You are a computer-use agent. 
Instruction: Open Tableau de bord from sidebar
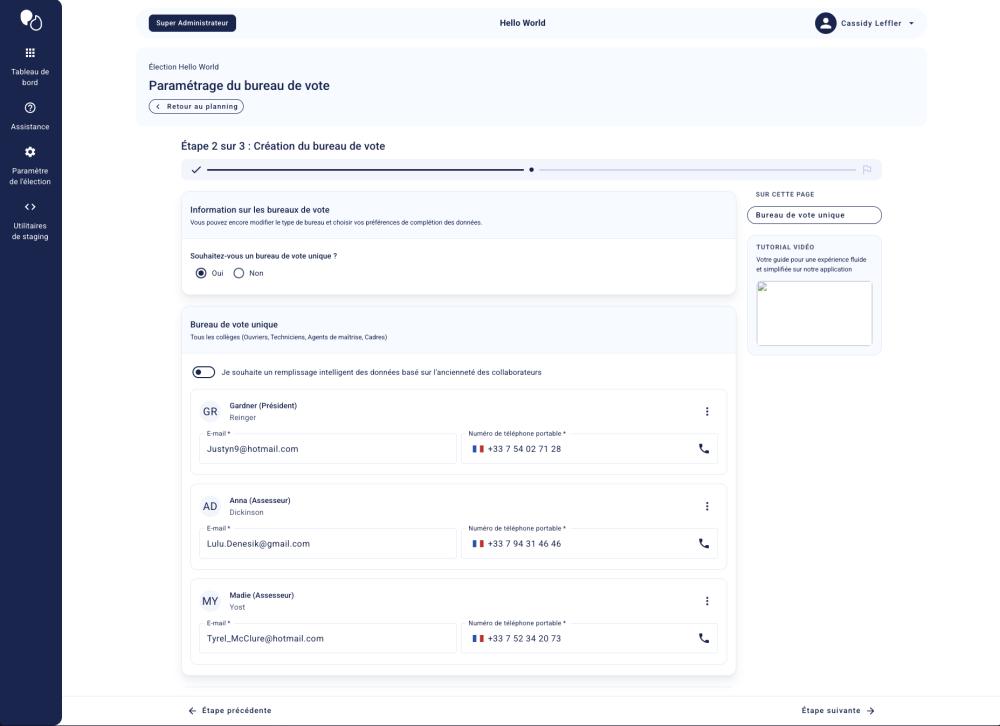coord(30,53)
